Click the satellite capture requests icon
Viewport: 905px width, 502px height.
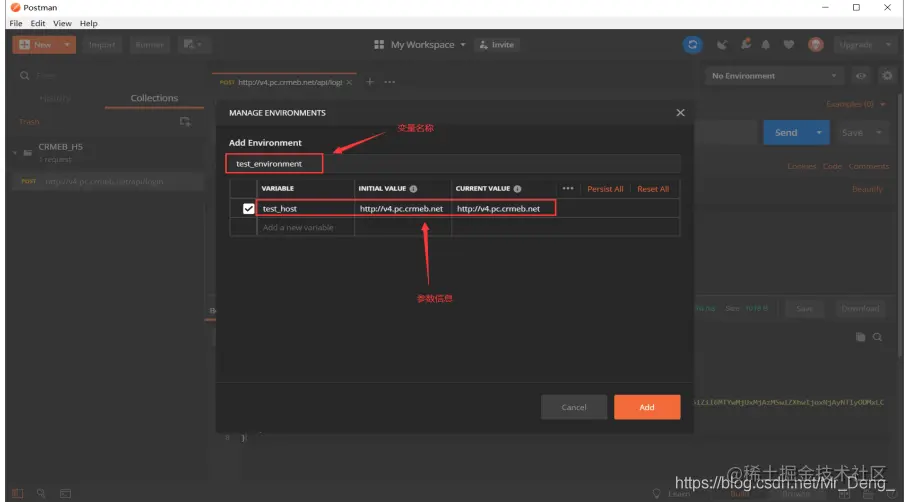point(722,44)
